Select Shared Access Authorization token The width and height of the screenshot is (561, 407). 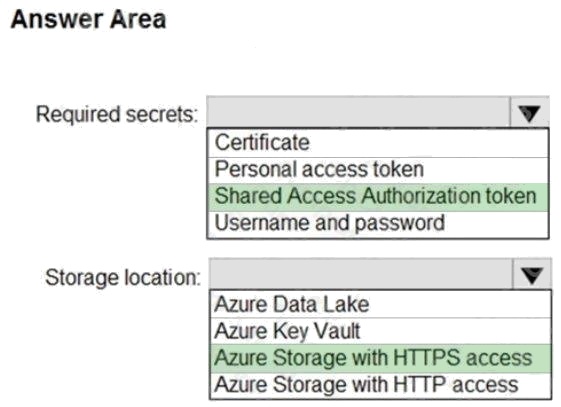tap(378, 197)
